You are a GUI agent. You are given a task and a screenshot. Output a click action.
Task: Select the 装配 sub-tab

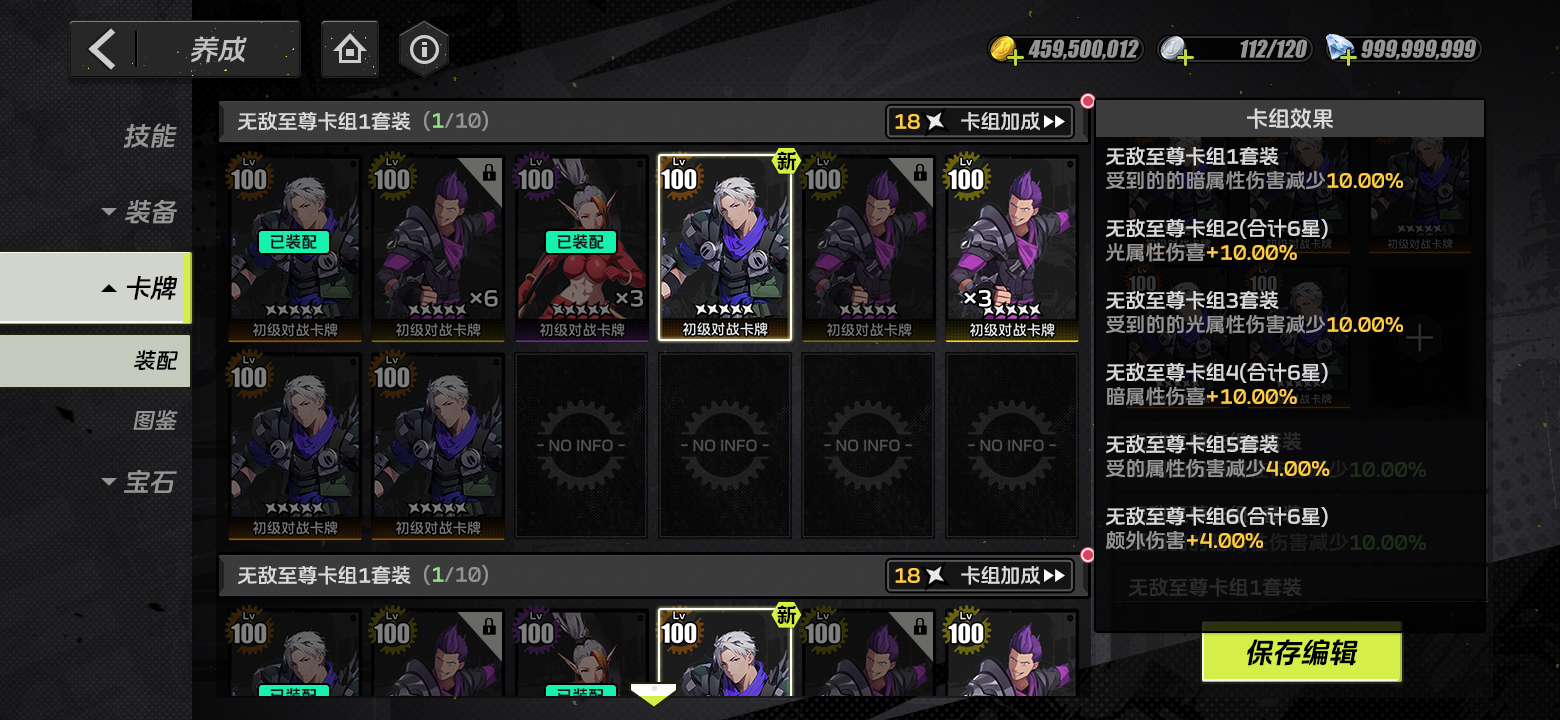[155, 361]
